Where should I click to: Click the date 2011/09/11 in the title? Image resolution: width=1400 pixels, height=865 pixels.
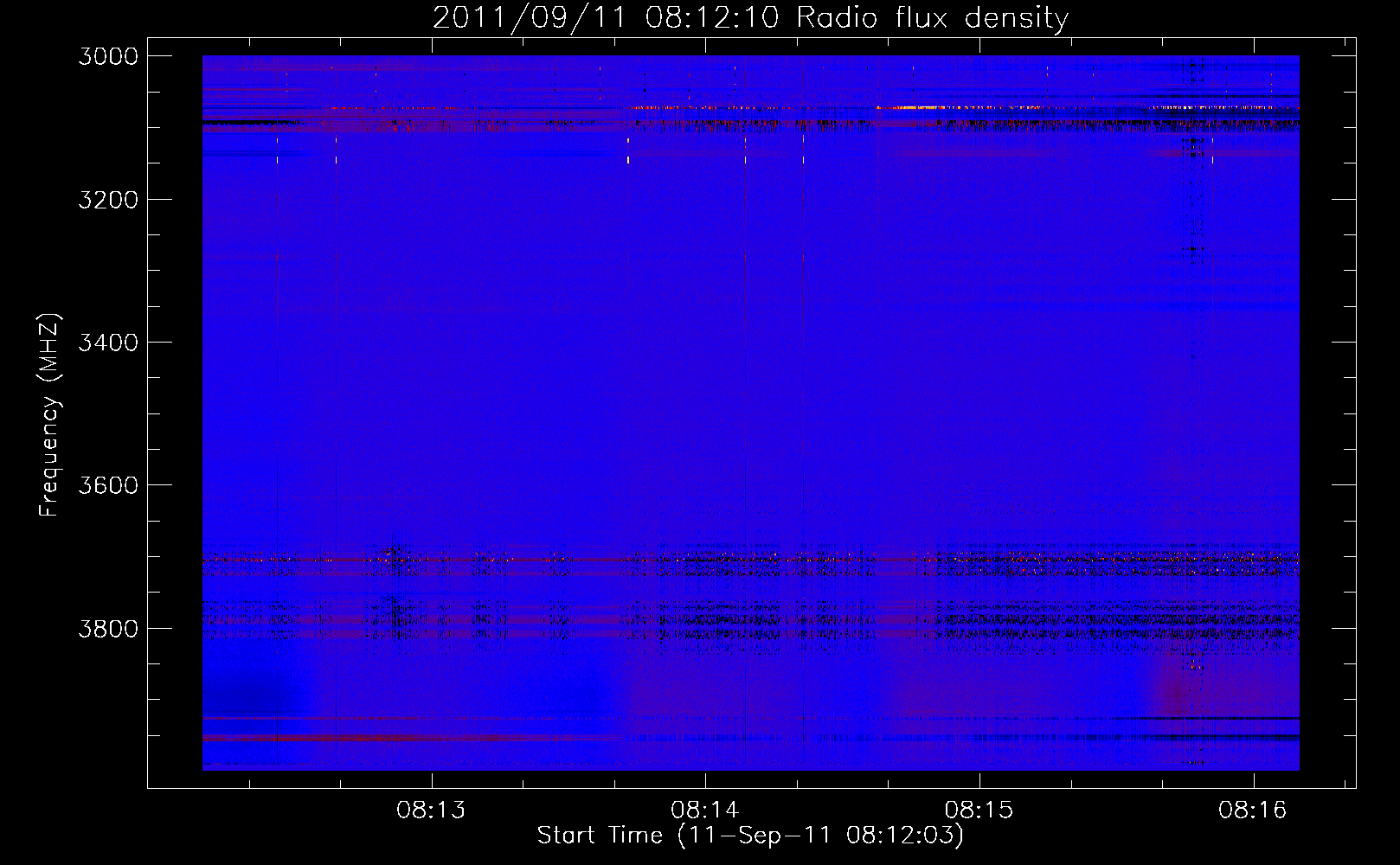click(x=529, y=18)
